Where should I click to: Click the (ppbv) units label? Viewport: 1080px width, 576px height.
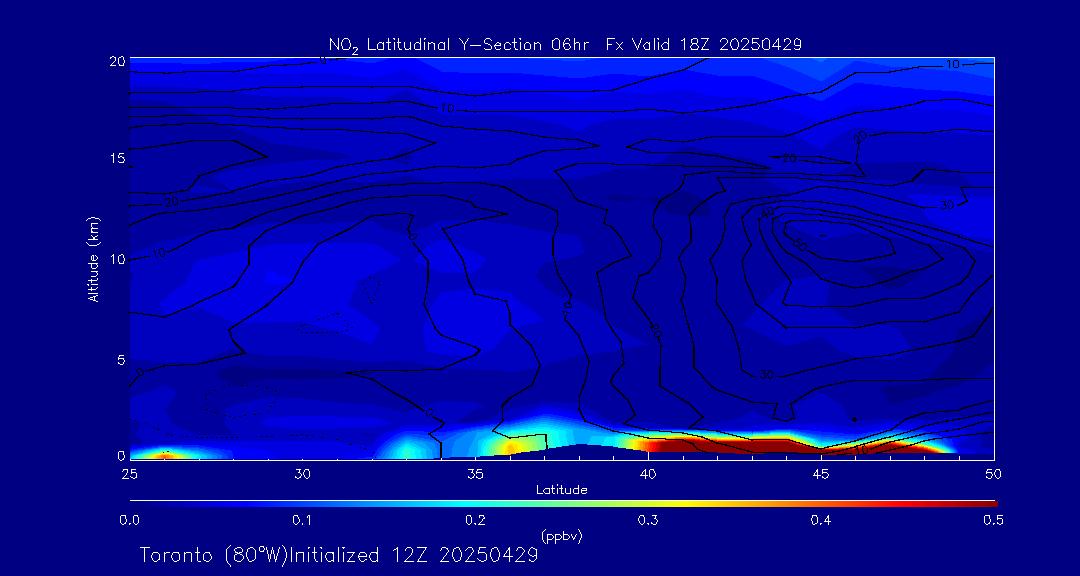(561, 536)
